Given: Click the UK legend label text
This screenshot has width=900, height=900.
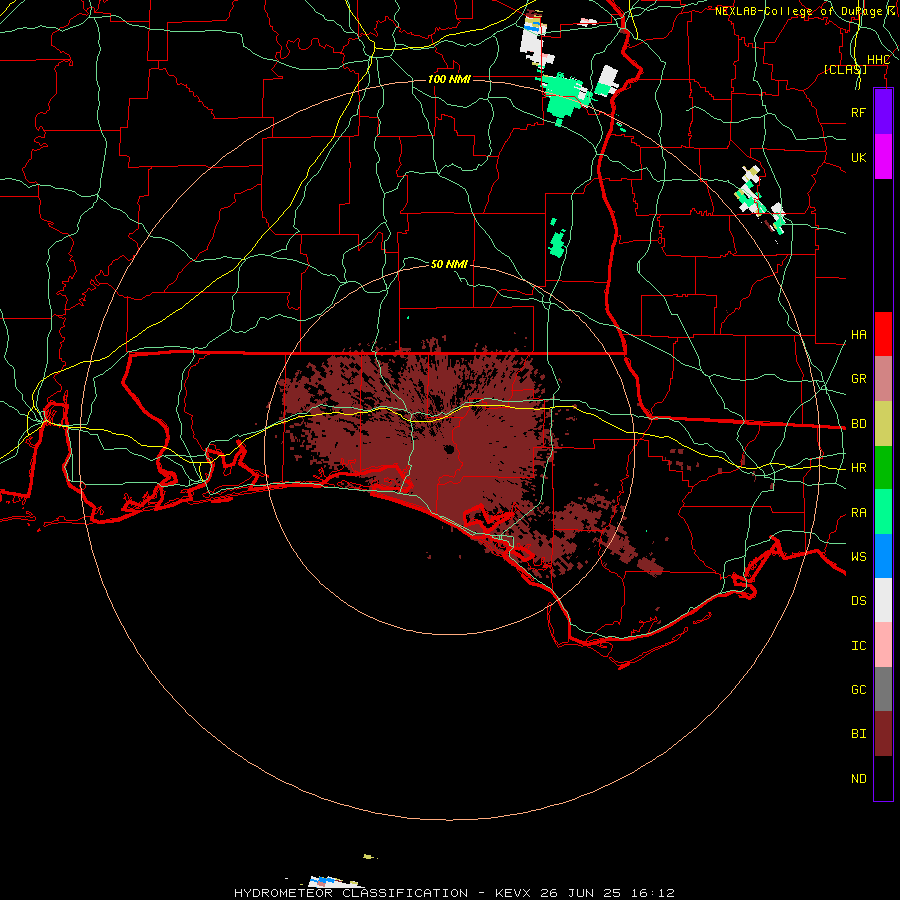Looking at the screenshot, I should click(x=858, y=157).
